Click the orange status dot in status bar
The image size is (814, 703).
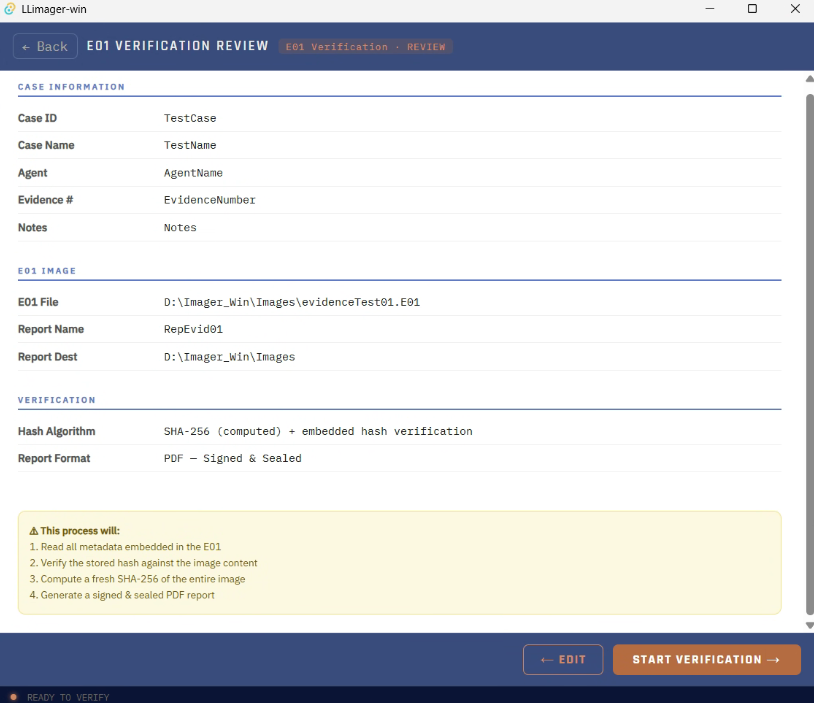(x=13, y=697)
